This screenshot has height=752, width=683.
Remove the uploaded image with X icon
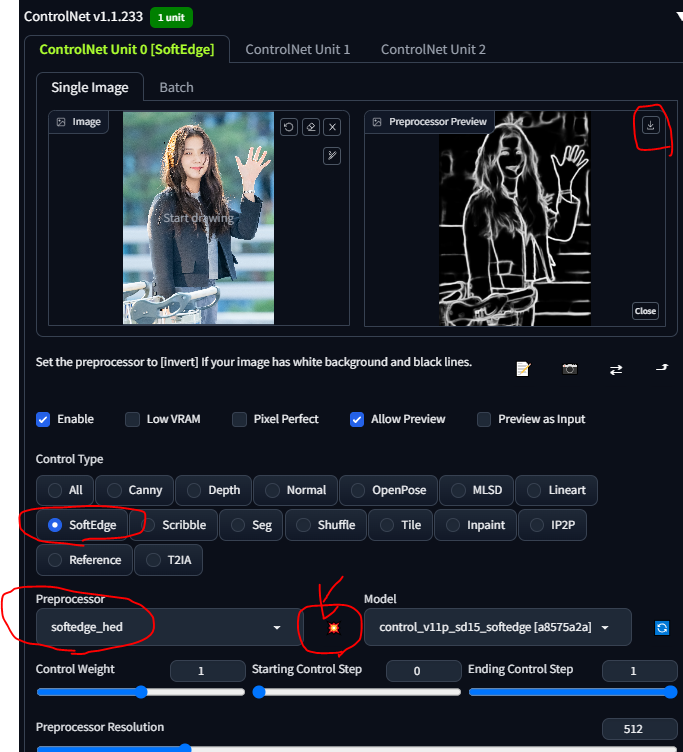coord(332,127)
